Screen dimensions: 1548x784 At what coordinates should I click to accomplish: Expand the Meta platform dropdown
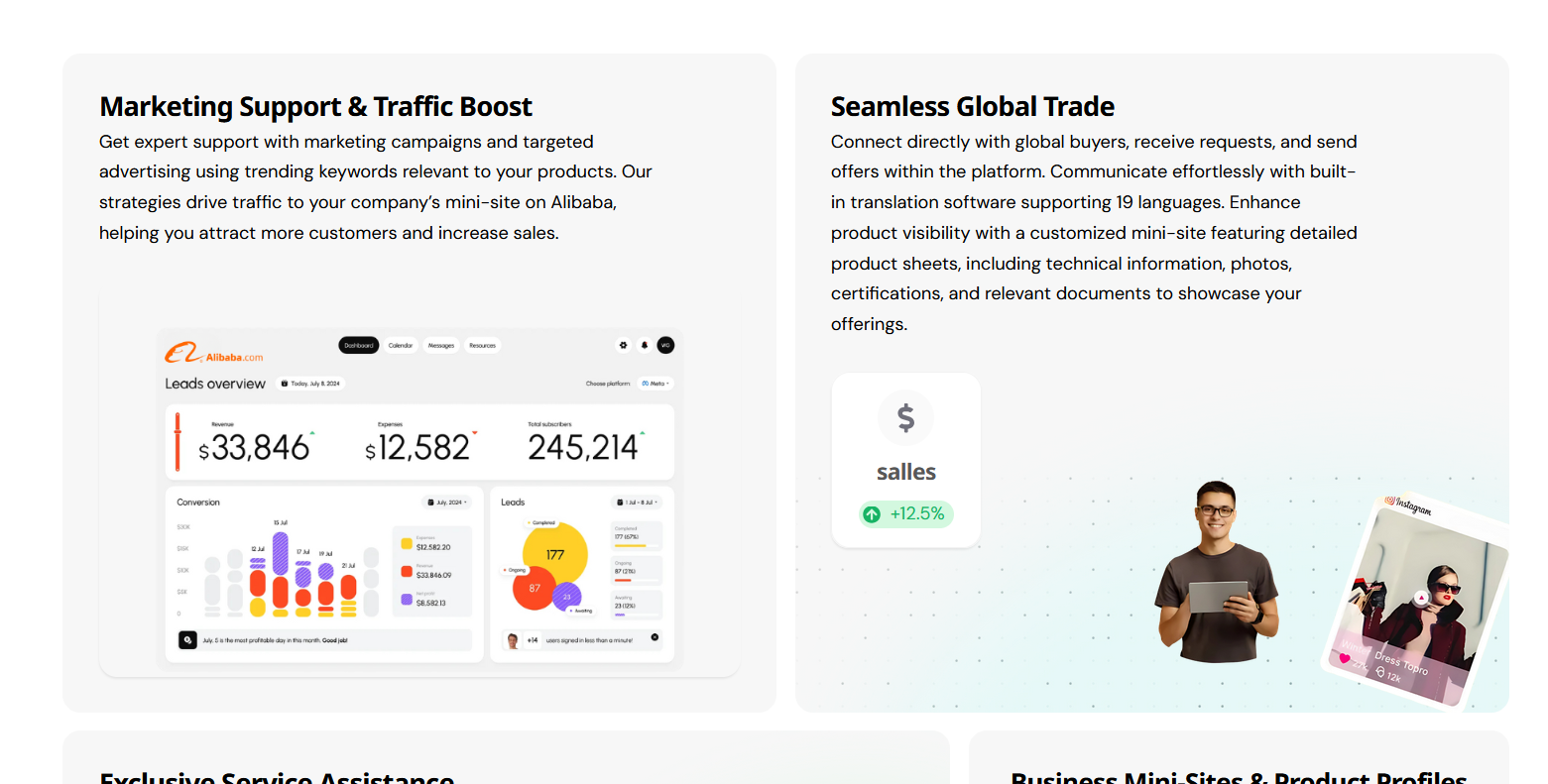pyautogui.click(x=655, y=384)
